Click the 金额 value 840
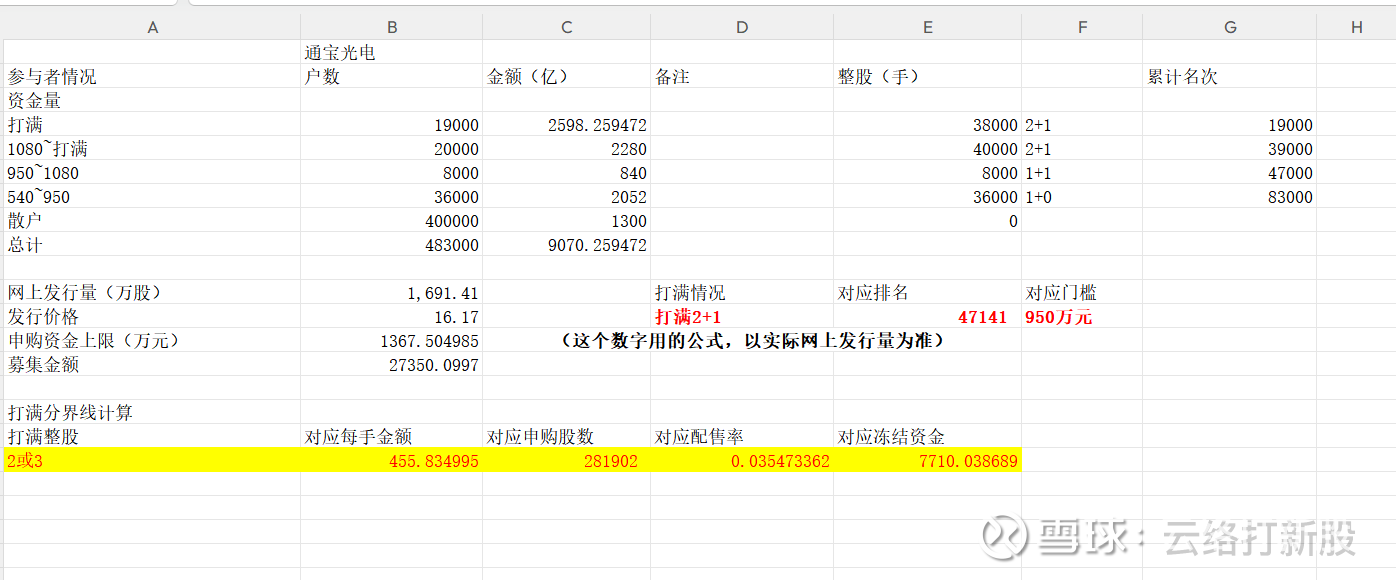This screenshot has width=1396, height=580. (566, 172)
